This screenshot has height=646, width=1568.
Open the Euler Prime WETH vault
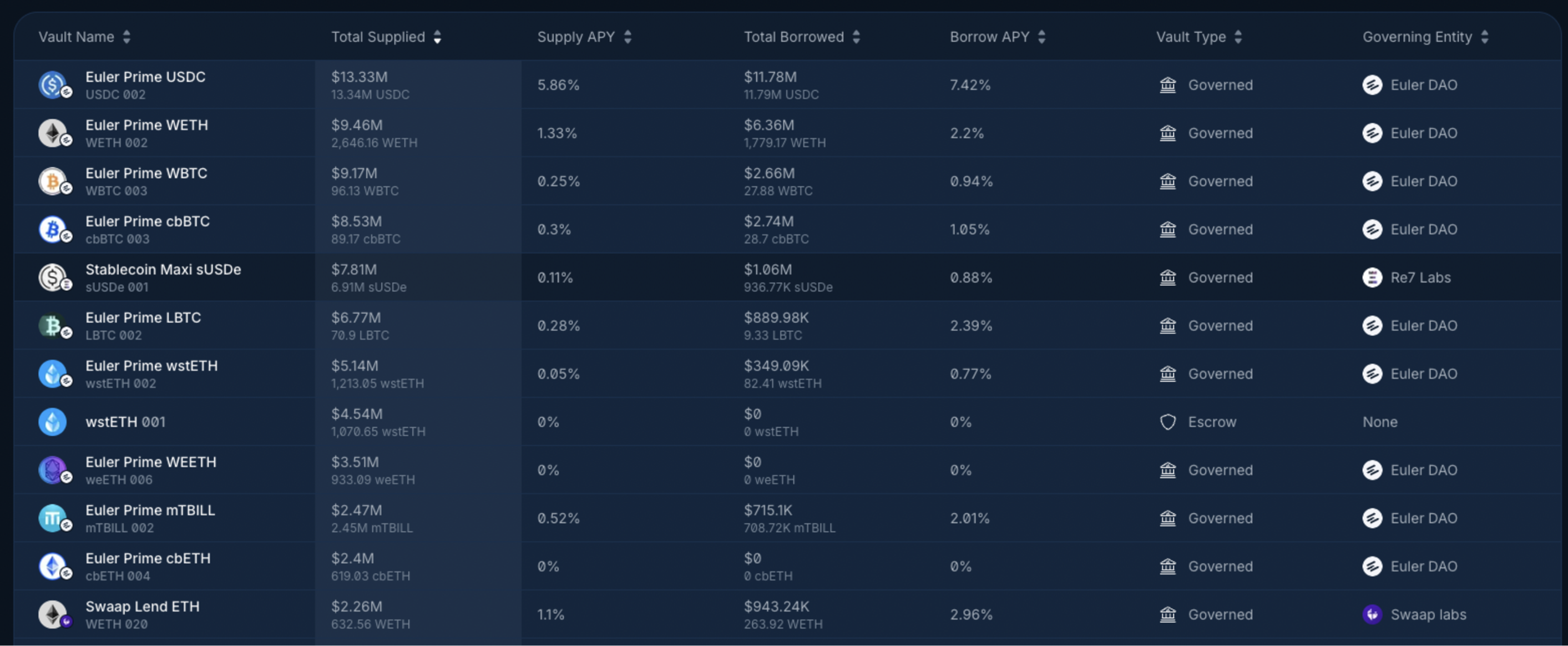coord(146,125)
